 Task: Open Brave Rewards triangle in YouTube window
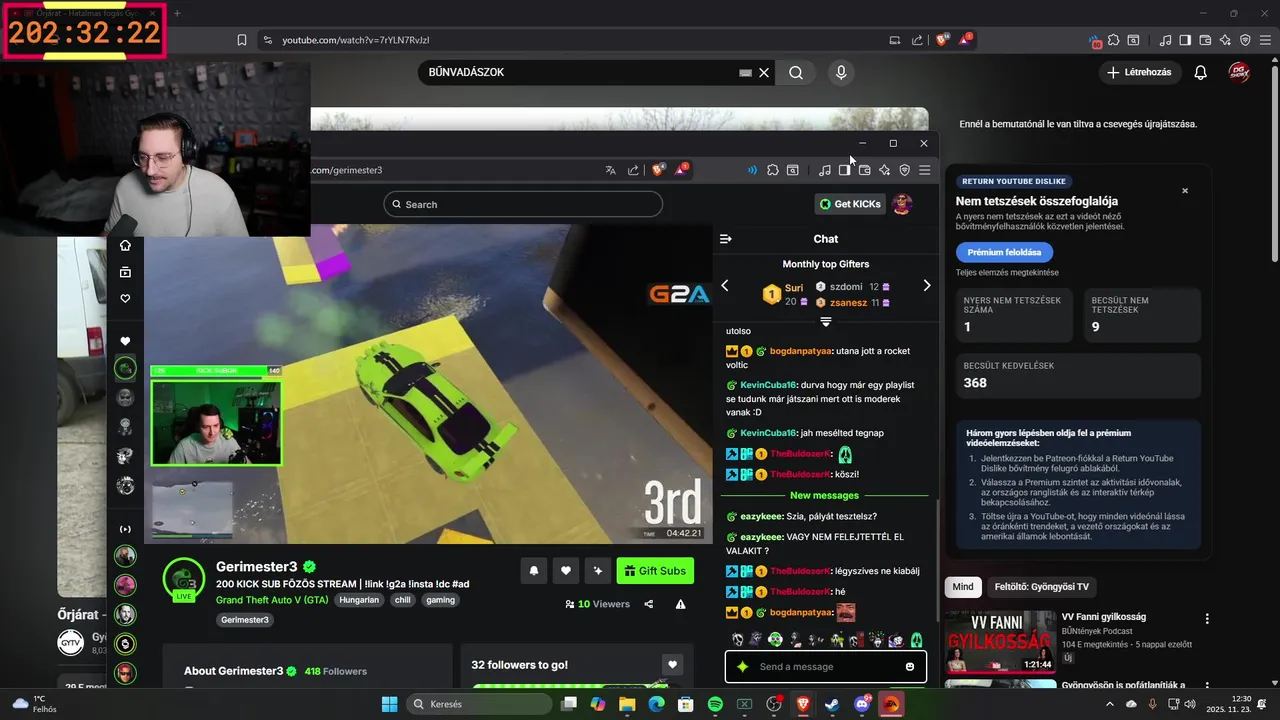coord(965,40)
